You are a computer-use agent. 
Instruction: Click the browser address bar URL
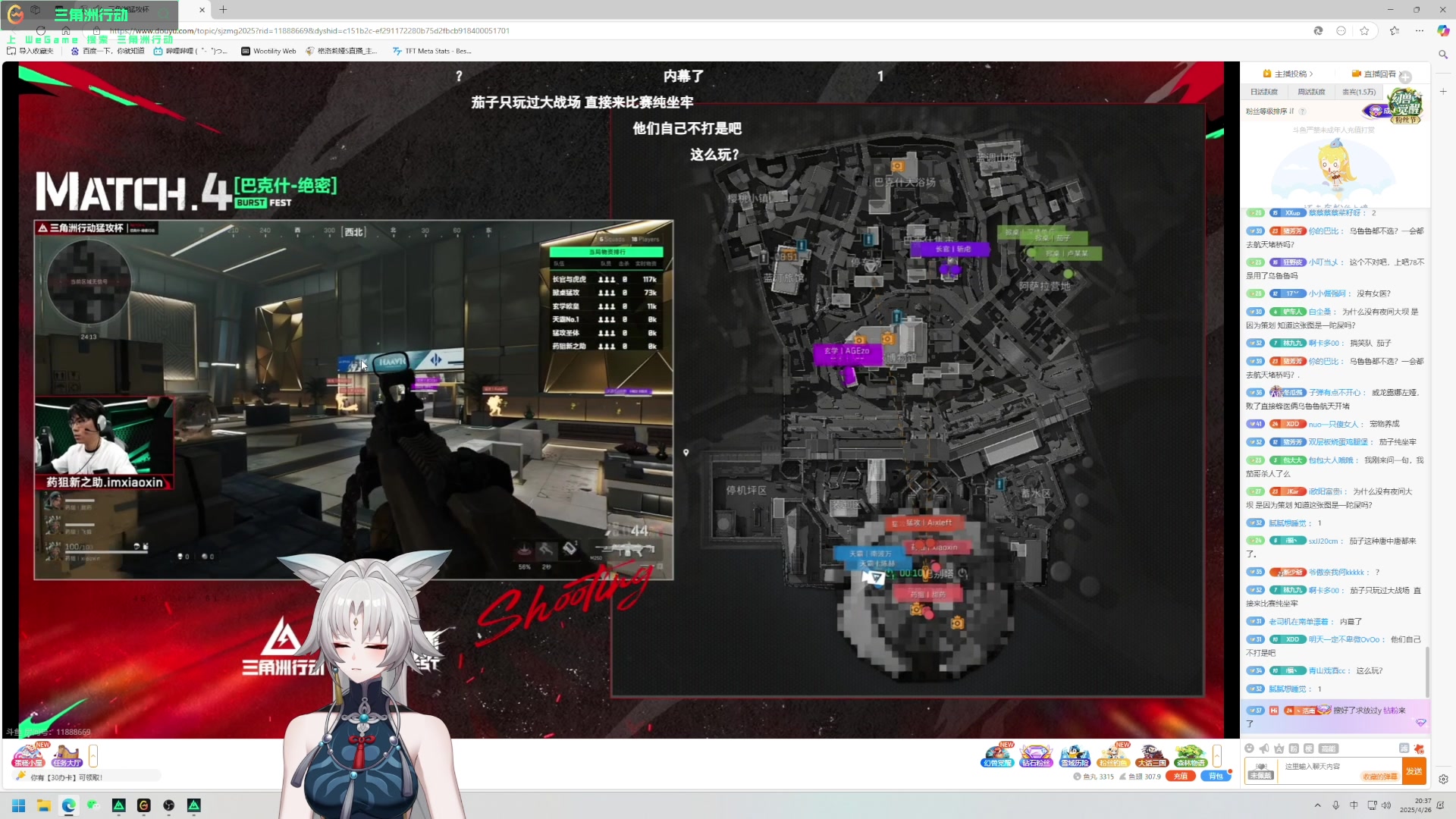coord(309,31)
